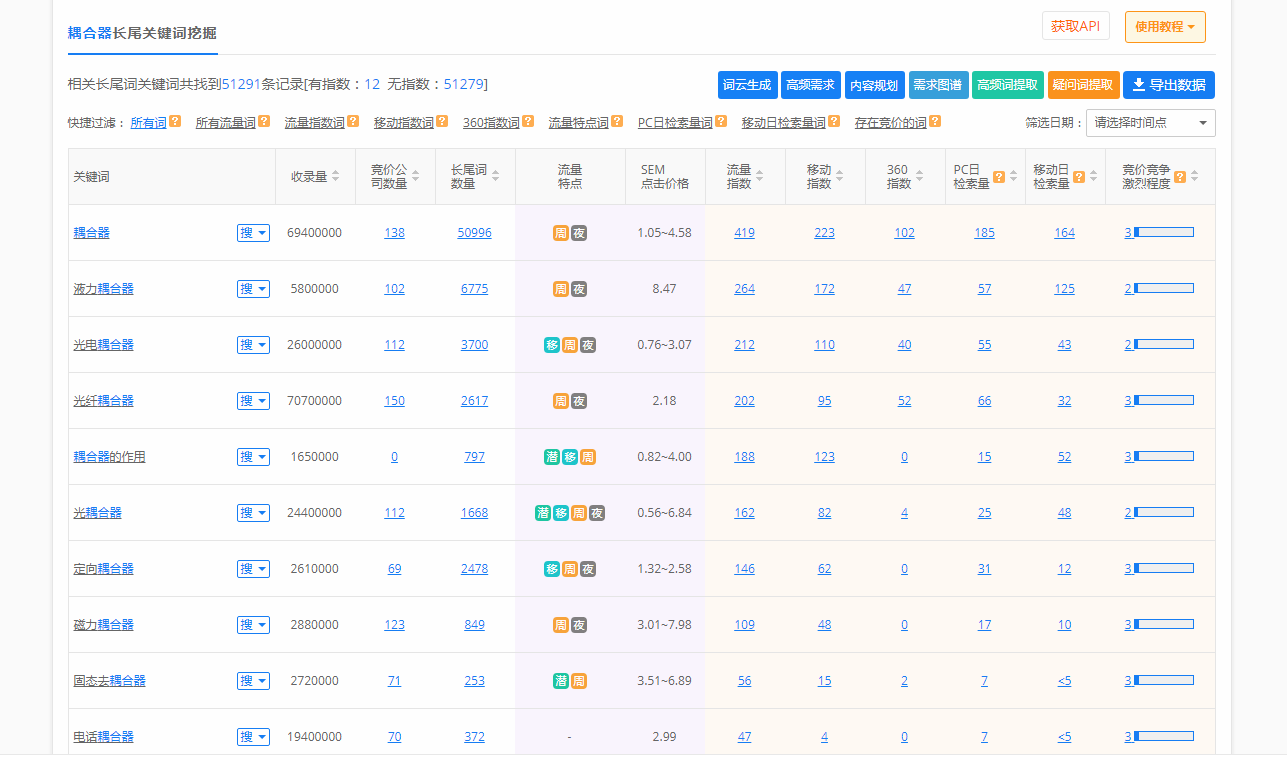Click sort arrows in 长尾词数量 header
The height and width of the screenshot is (758, 1287).
(x=496, y=176)
